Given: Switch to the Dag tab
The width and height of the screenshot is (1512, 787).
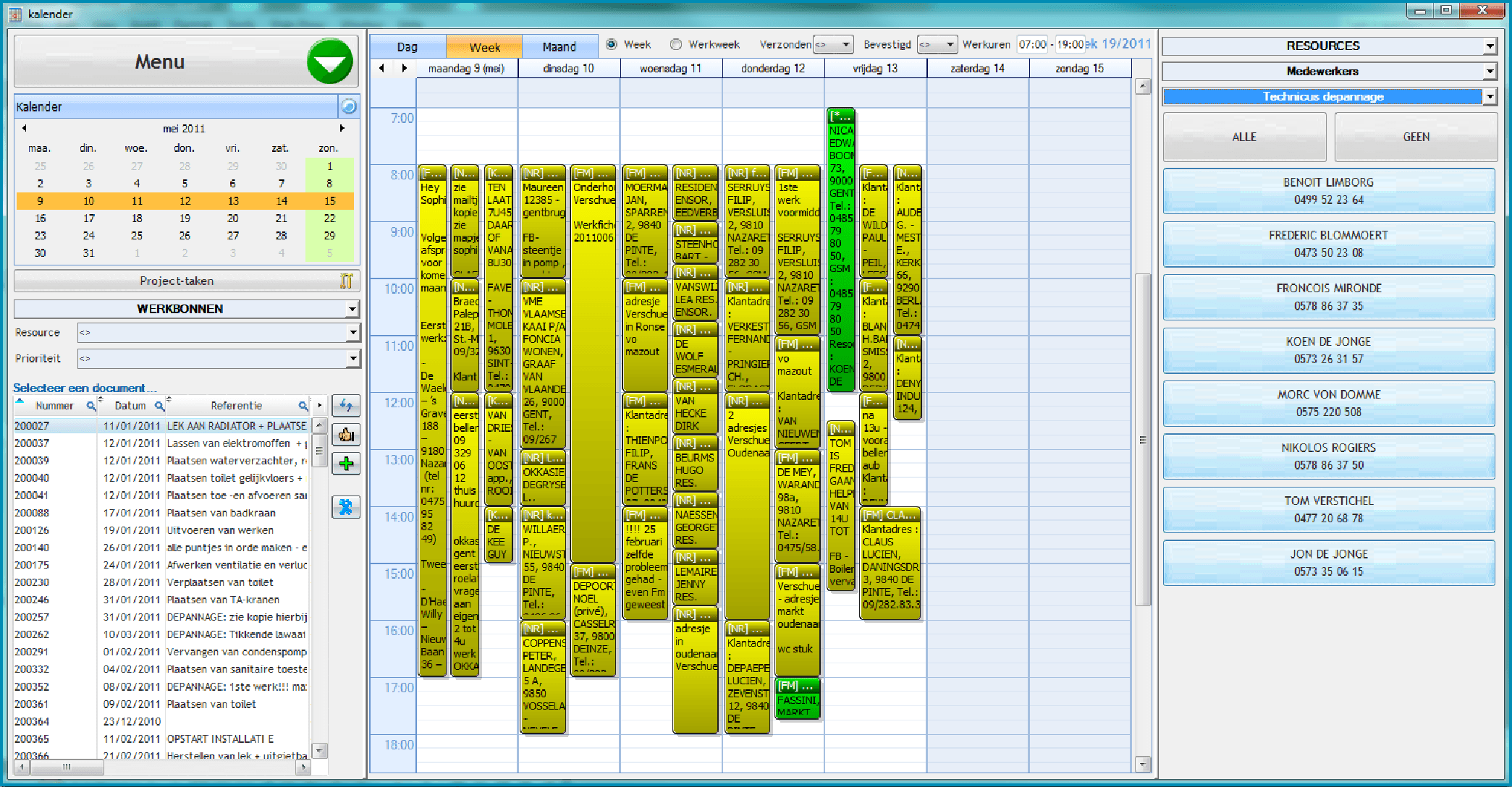Looking at the screenshot, I should point(407,47).
